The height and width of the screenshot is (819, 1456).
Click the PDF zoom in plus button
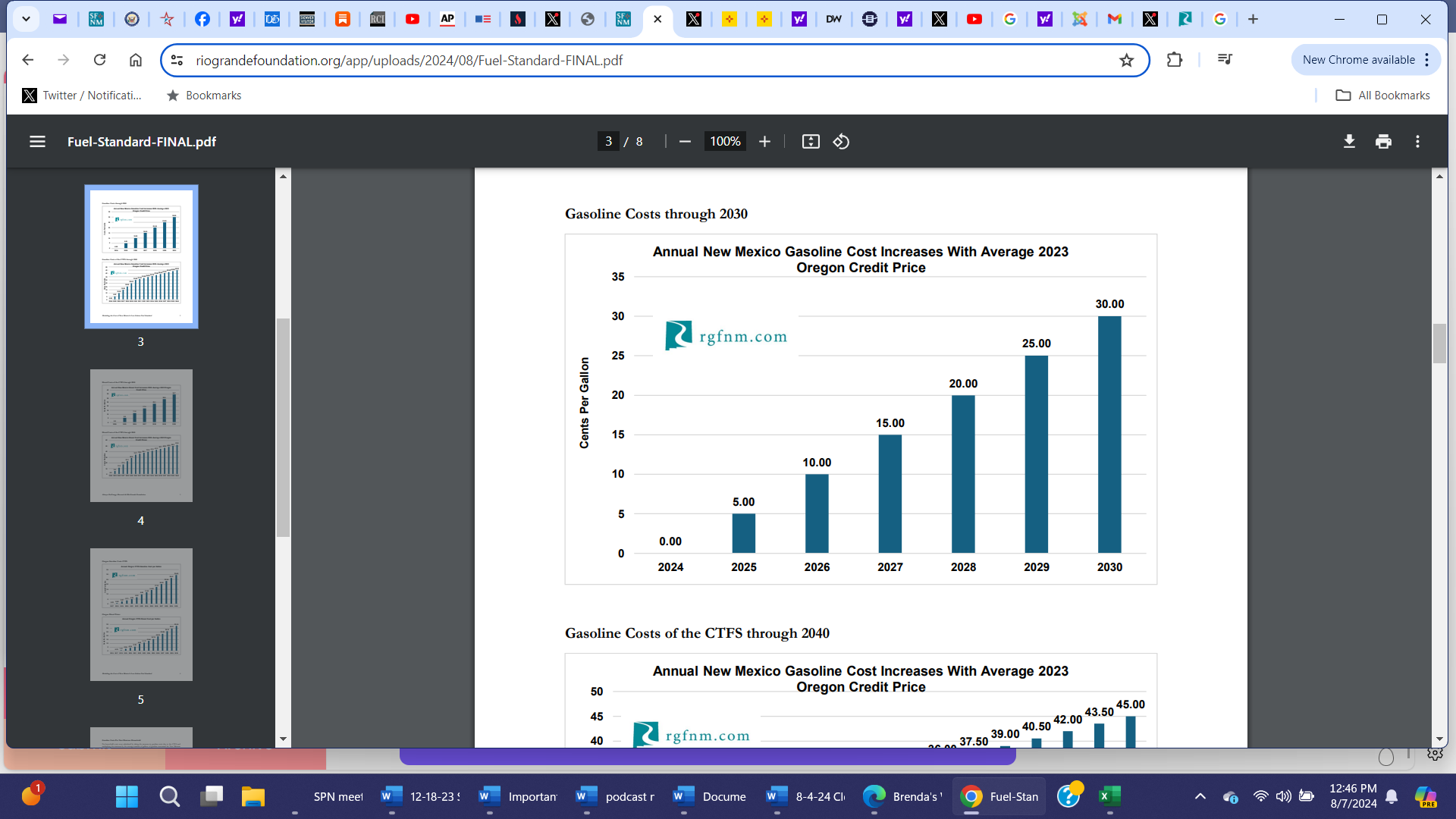[764, 142]
